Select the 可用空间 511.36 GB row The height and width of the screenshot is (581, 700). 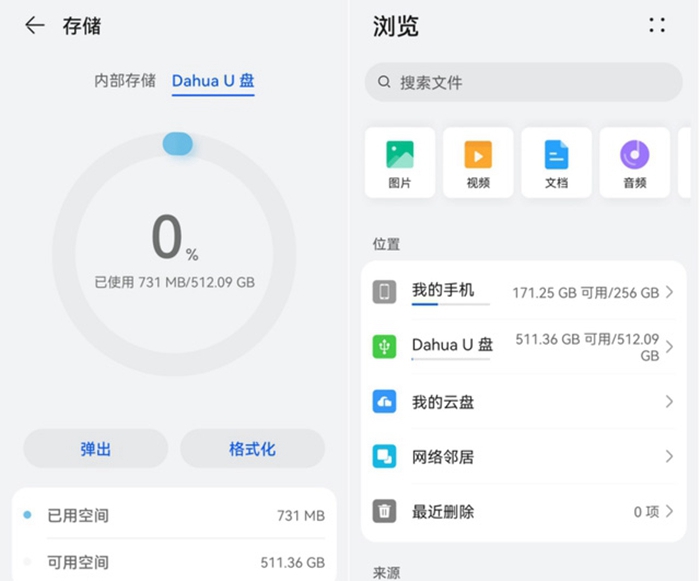coord(174,562)
